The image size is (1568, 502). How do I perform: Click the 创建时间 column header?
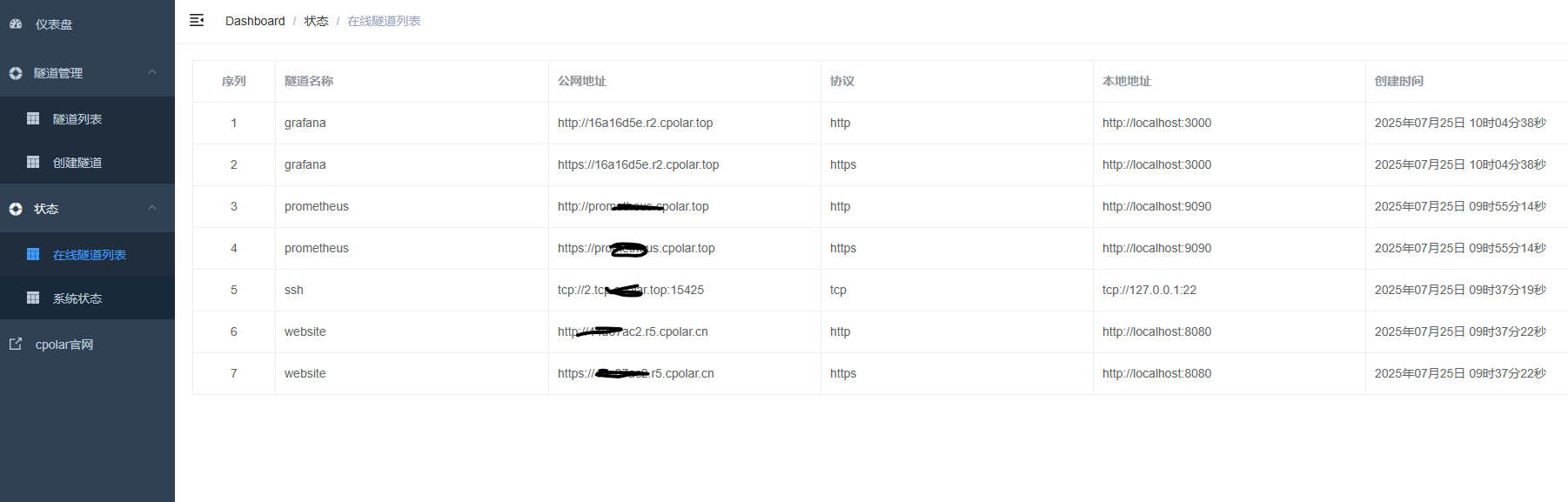point(1399,81)
